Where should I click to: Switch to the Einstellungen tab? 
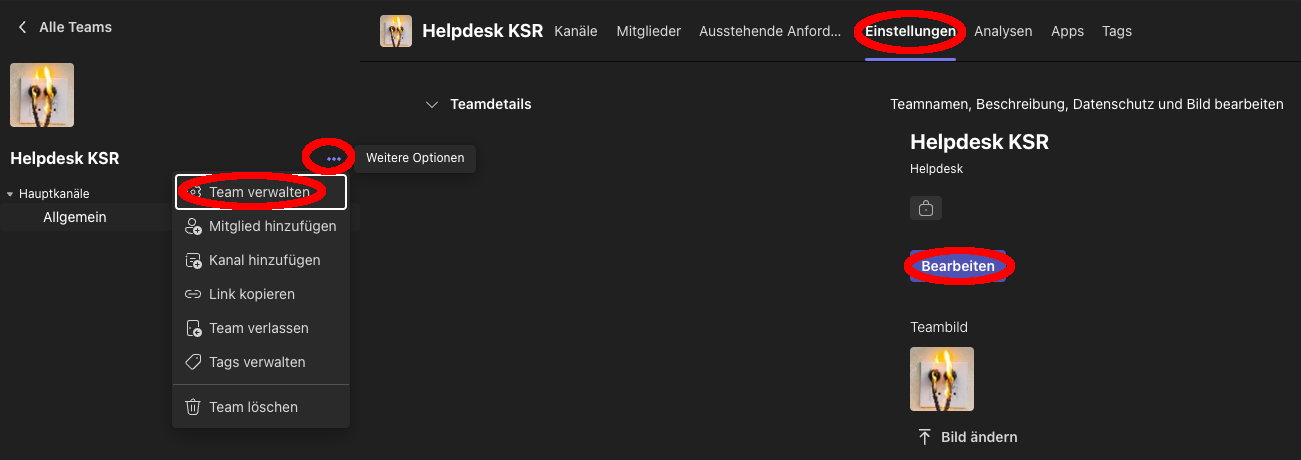point(910,31)
